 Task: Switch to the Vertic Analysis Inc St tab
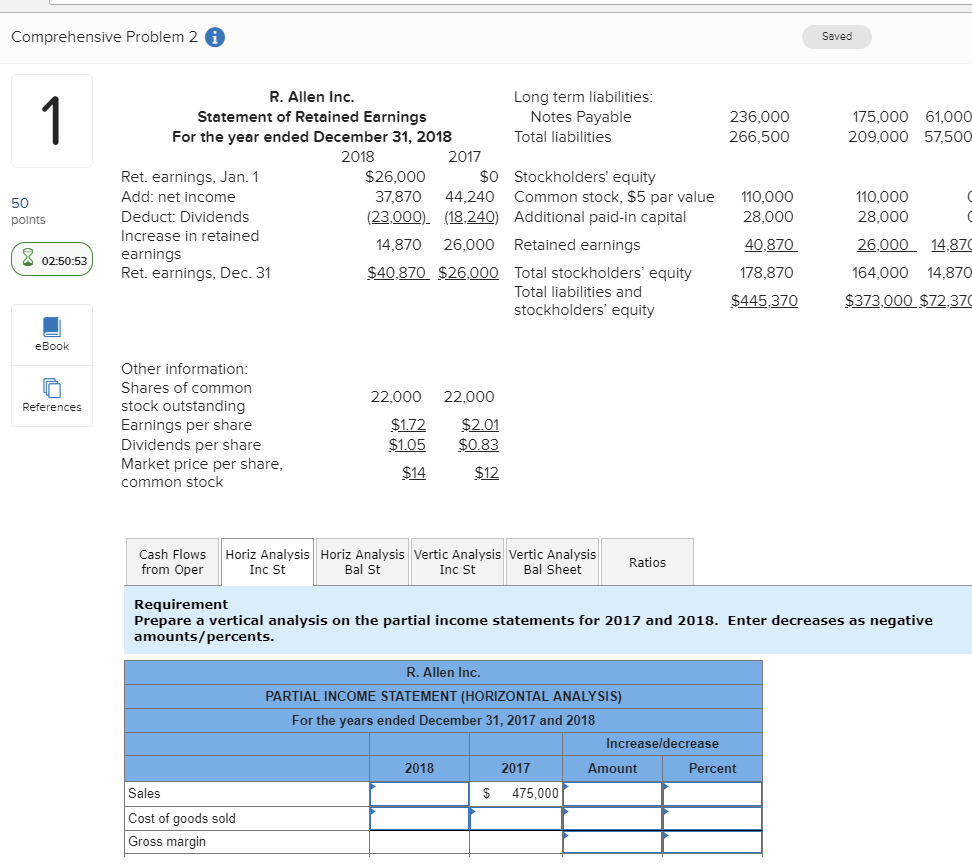pos(457,562)
